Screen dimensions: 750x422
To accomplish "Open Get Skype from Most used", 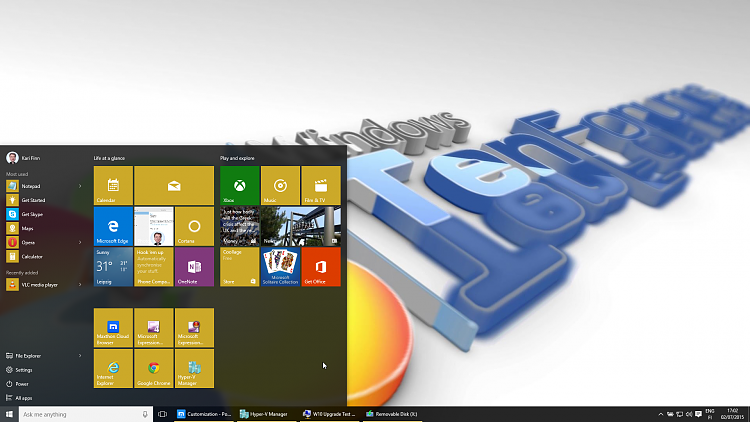I will click(x=44, y=214).
